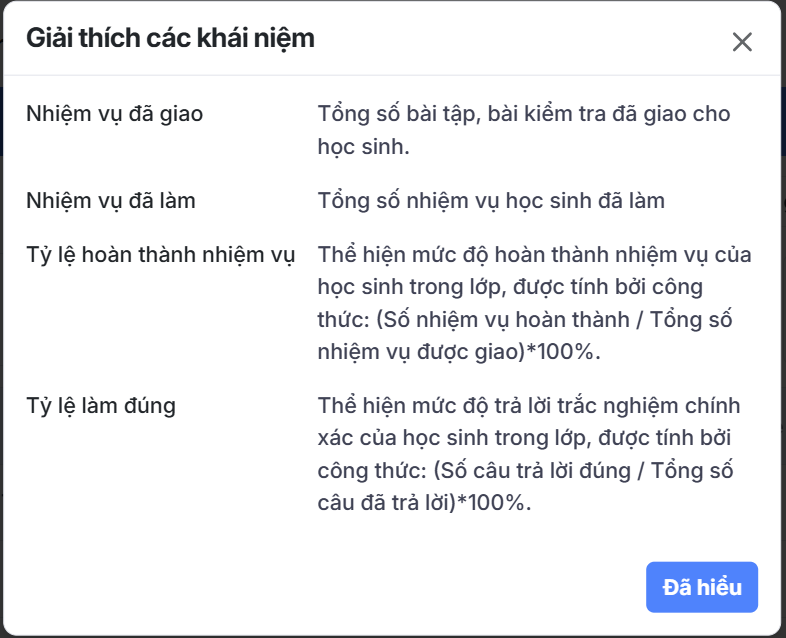Viewport: 786px width, 638px height.
Task: Click line Thể hiện mức độ trả lời trắc nghiệm
Action: pyautogui.click(x=529, y=406)
